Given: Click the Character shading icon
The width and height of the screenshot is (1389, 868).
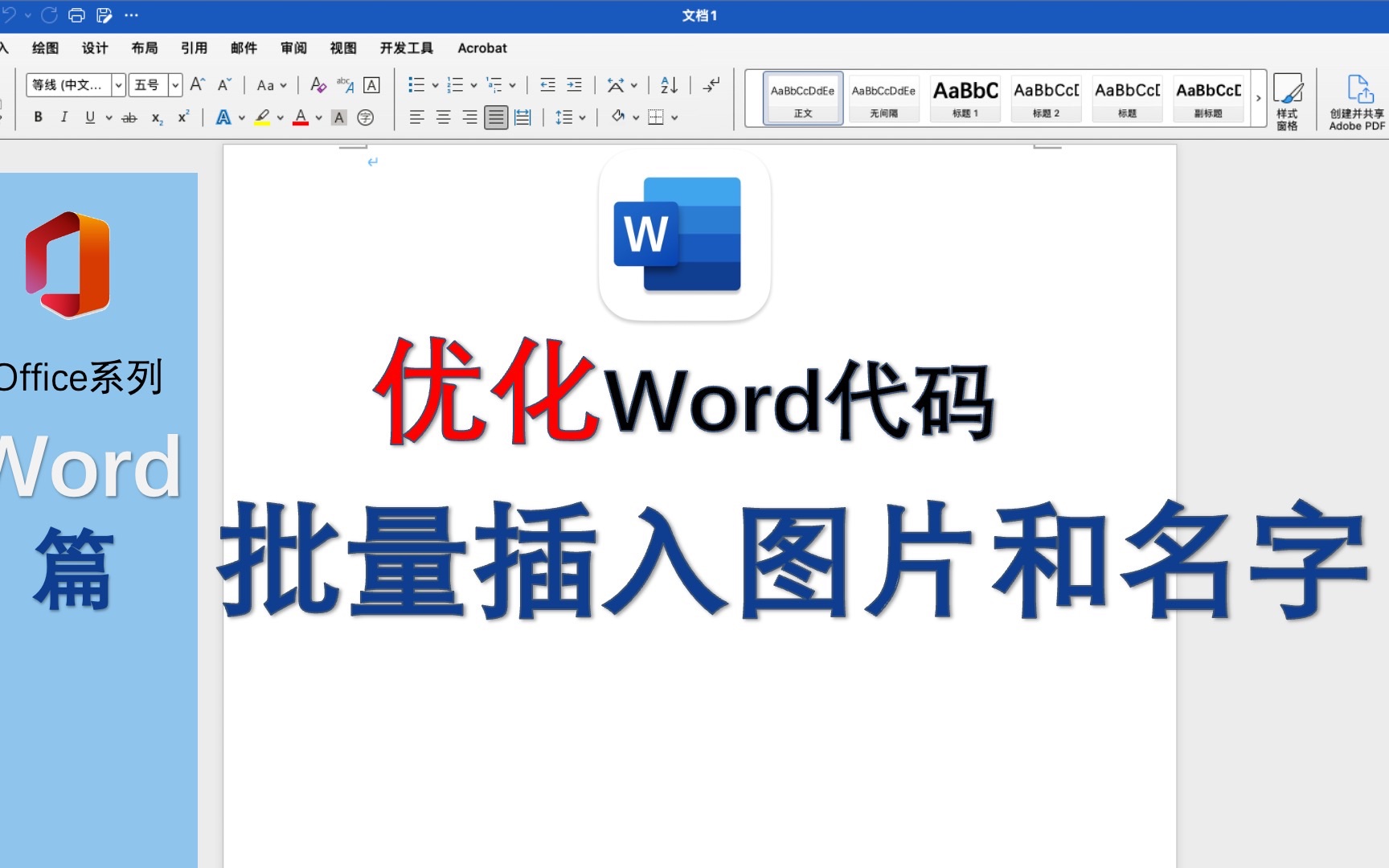Looking at the screenshot, I should tap(339, 117).
